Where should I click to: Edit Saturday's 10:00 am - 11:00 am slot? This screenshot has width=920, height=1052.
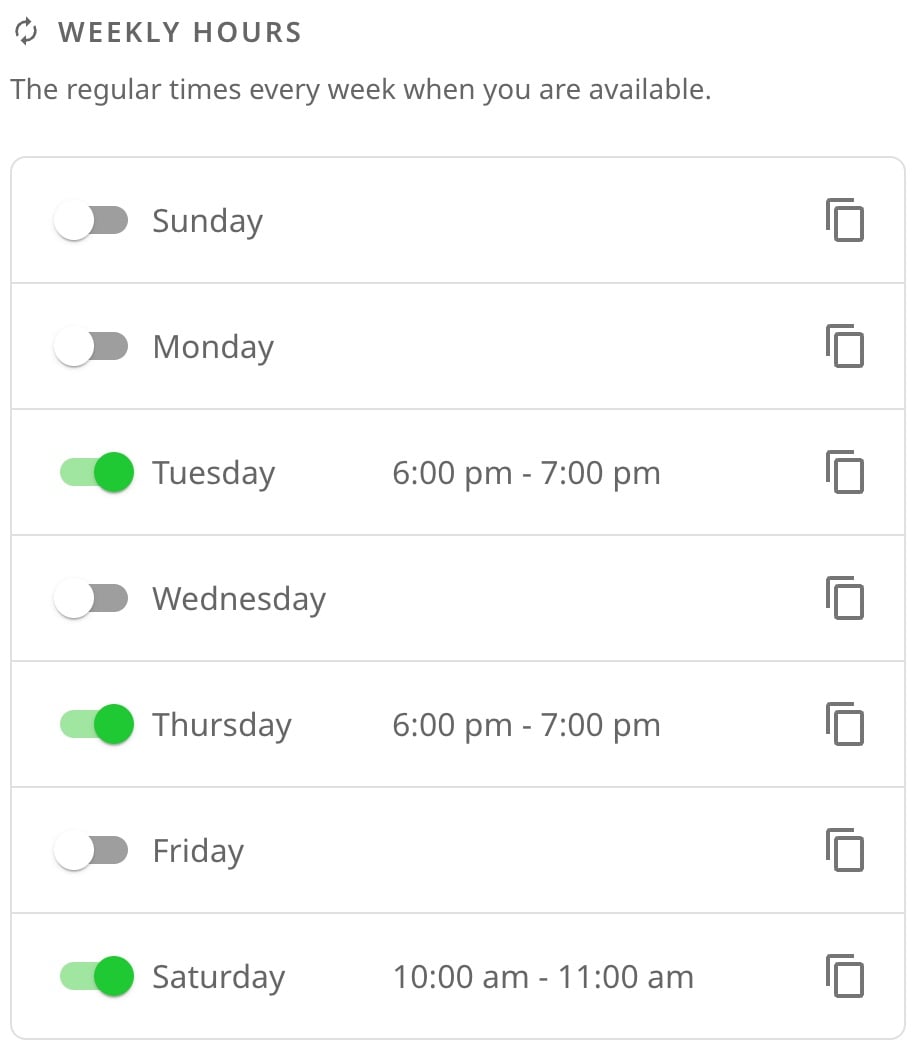pyautogui.click(x=543, y=977)
